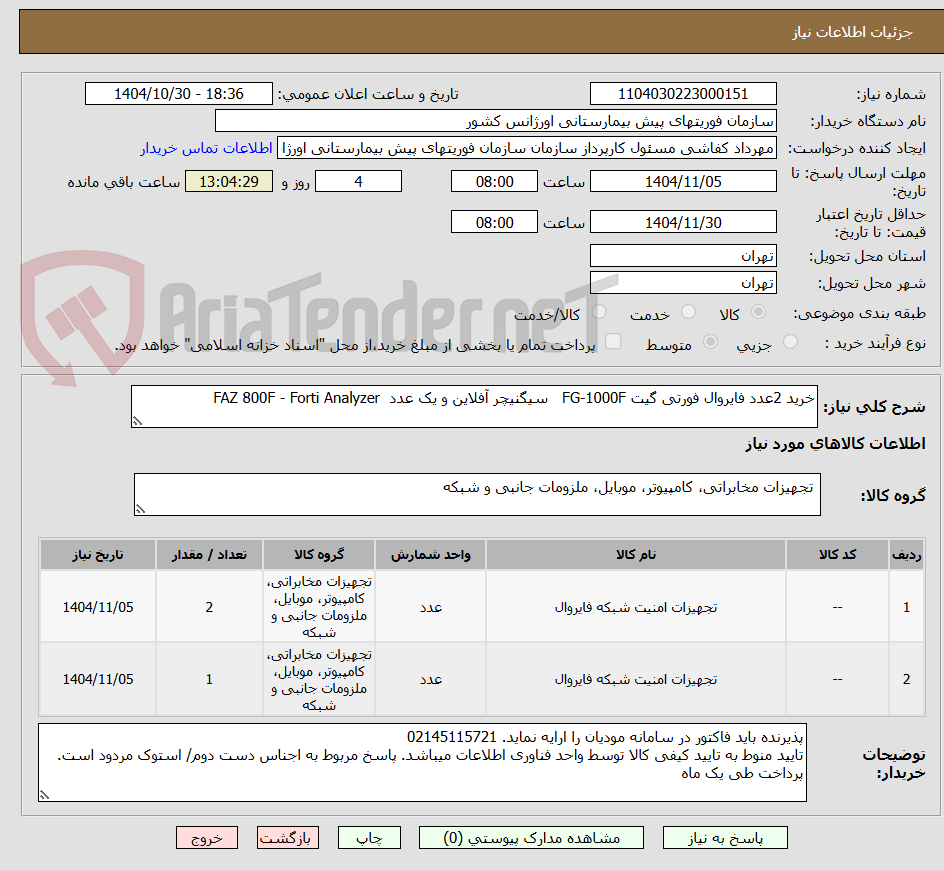
Task: Click the بازگشت back button
Action: coord(288,838)
